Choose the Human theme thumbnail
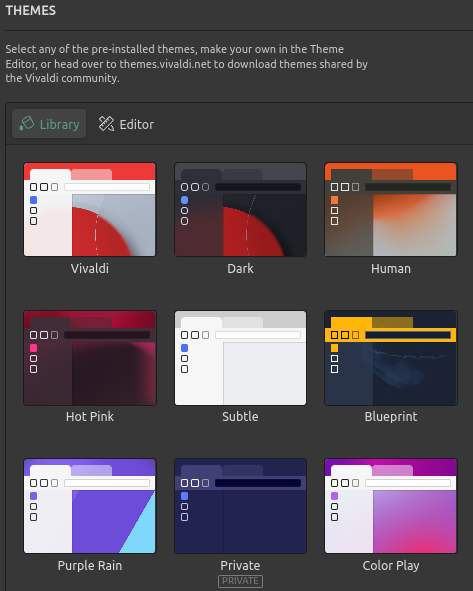Viewport: 473px width, 591px height. click(391, 210)
